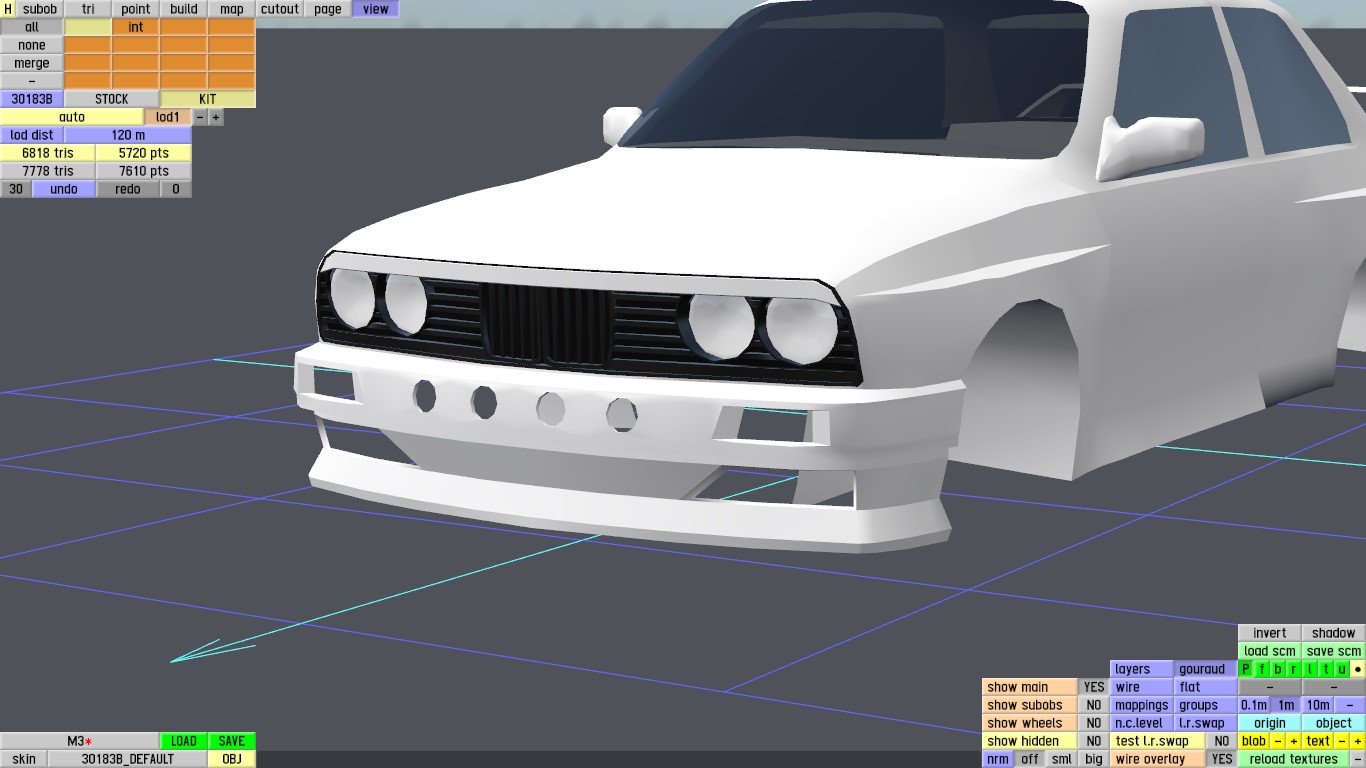Increase blob size with plus
The height and width of the screenshot is (768, 1366).
(1294, 741)
